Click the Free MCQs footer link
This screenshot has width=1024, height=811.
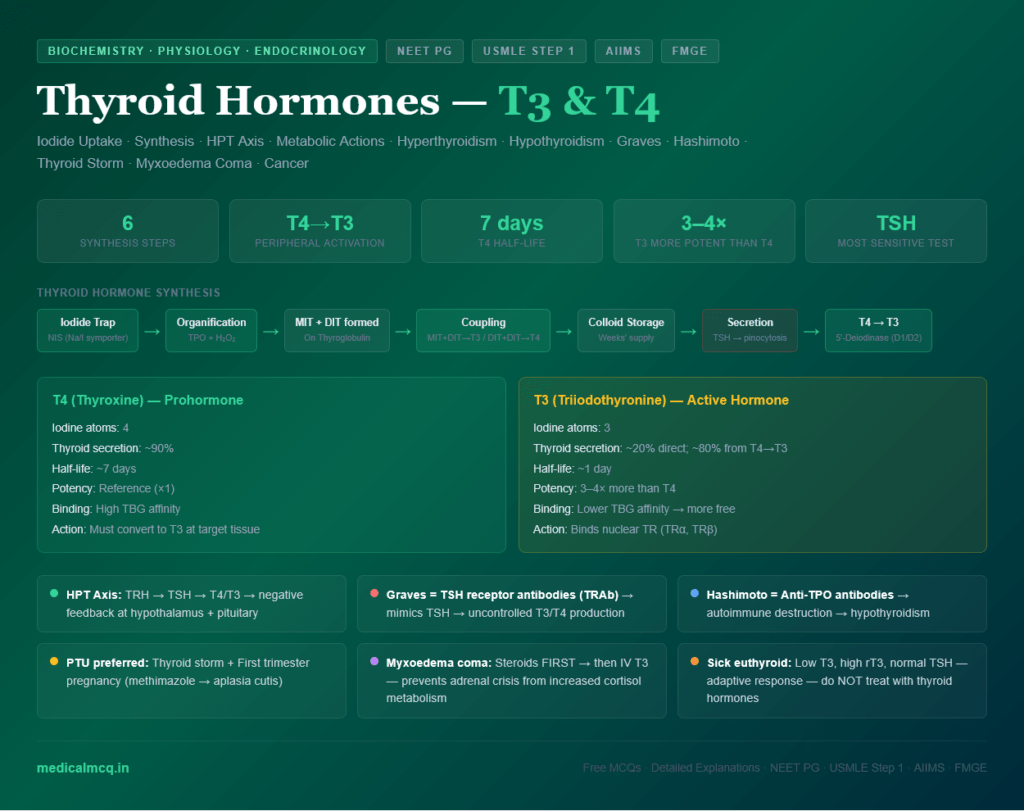point(611,768)
